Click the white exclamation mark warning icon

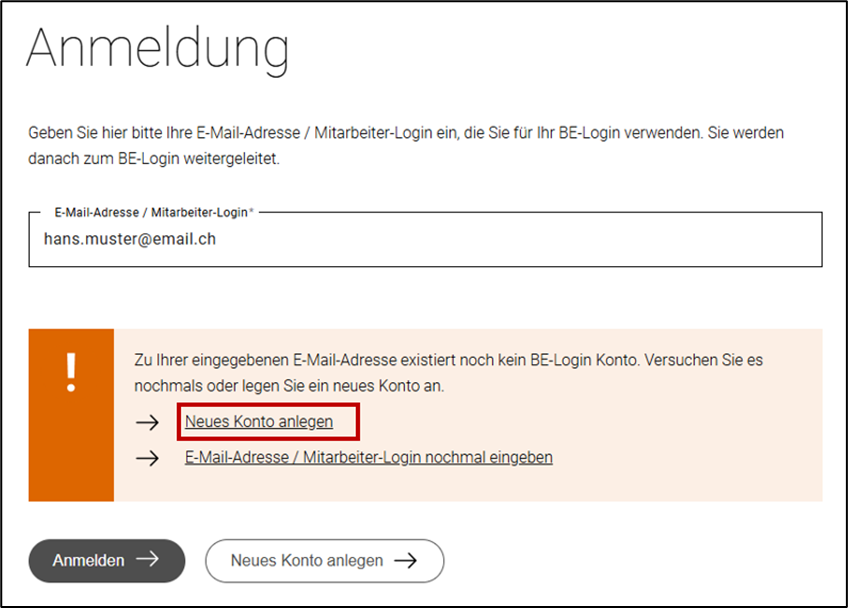(71, 372)
